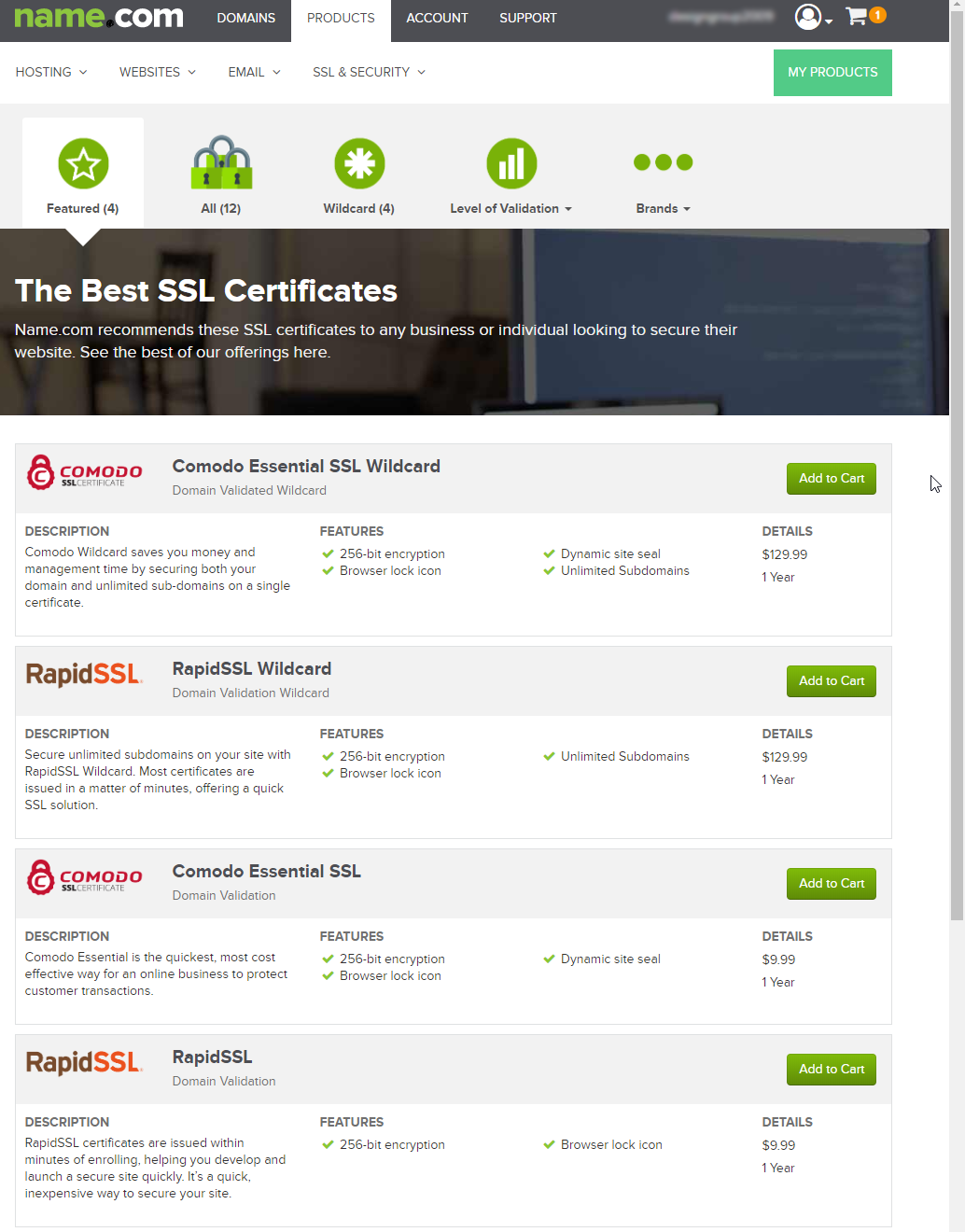Open the Products menu tab

point(341,18)
